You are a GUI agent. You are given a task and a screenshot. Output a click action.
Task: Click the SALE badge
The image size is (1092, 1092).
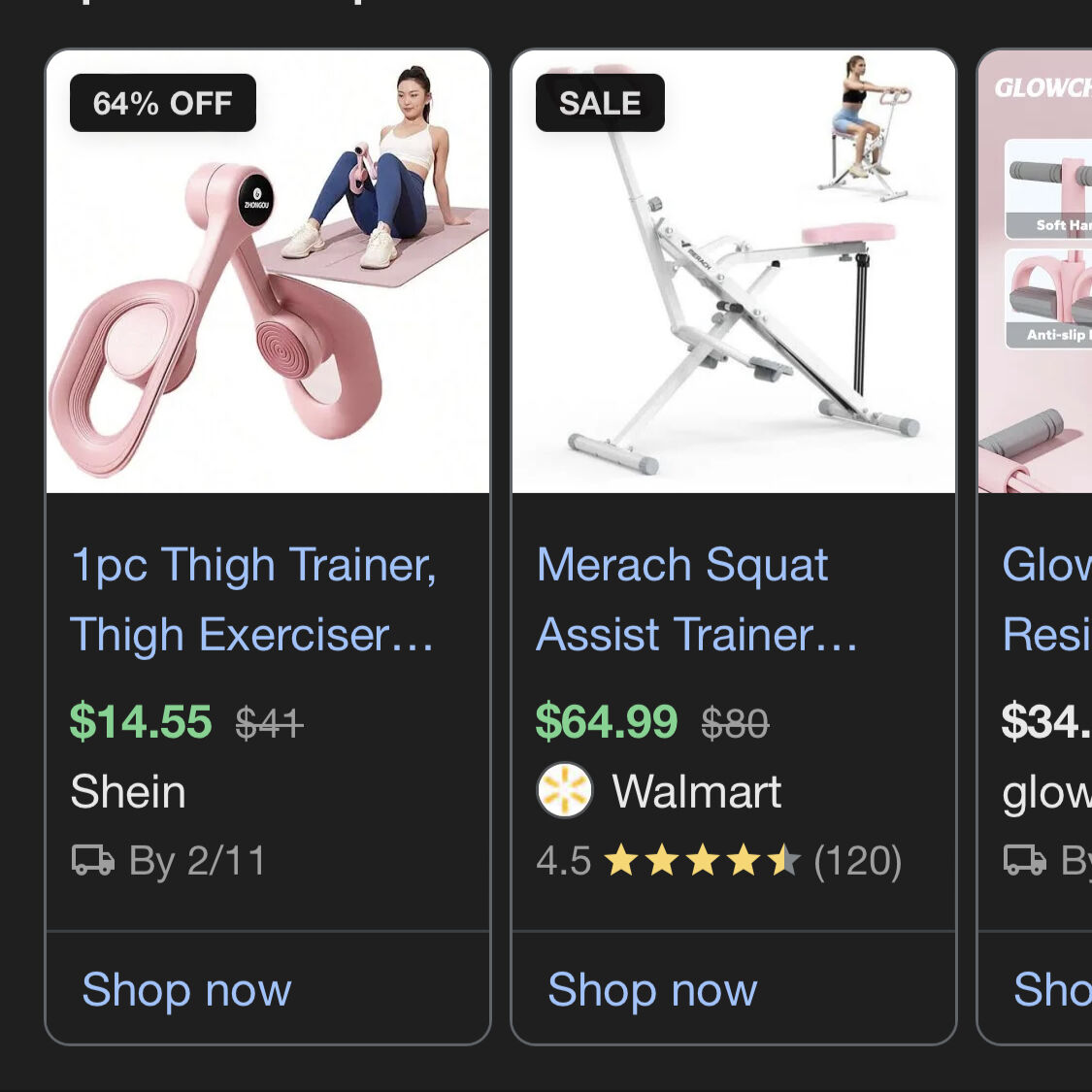coord(600,103)
